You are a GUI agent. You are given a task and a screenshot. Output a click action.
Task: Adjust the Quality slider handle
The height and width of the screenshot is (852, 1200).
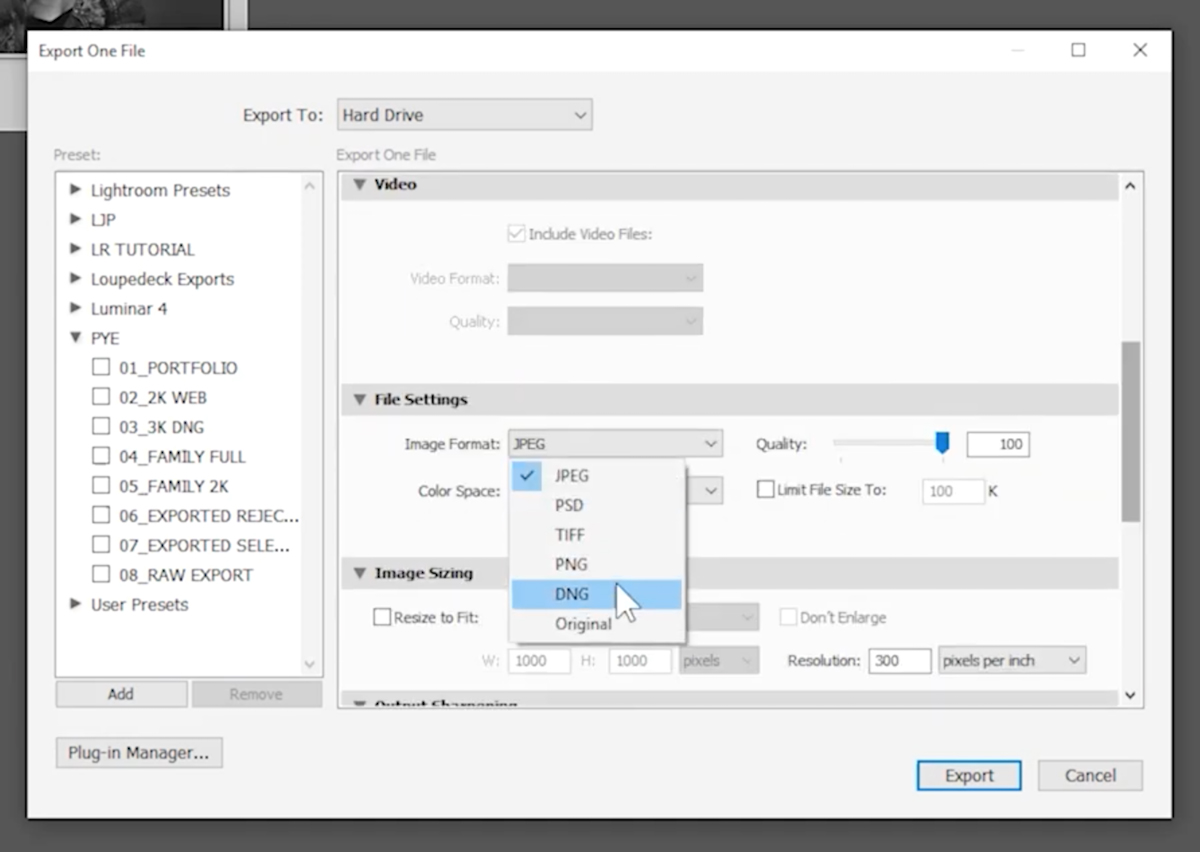tap(942, 443)
